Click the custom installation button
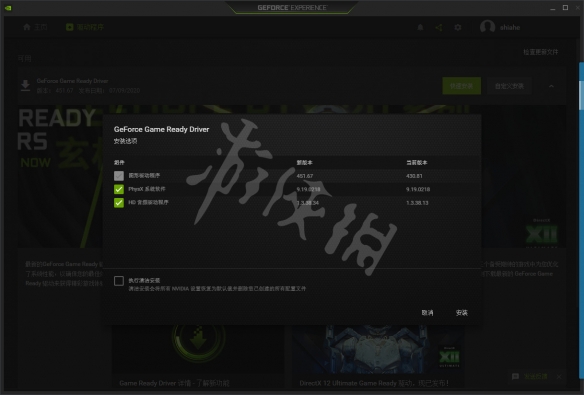The image size is (584, 395). (509, 86)
